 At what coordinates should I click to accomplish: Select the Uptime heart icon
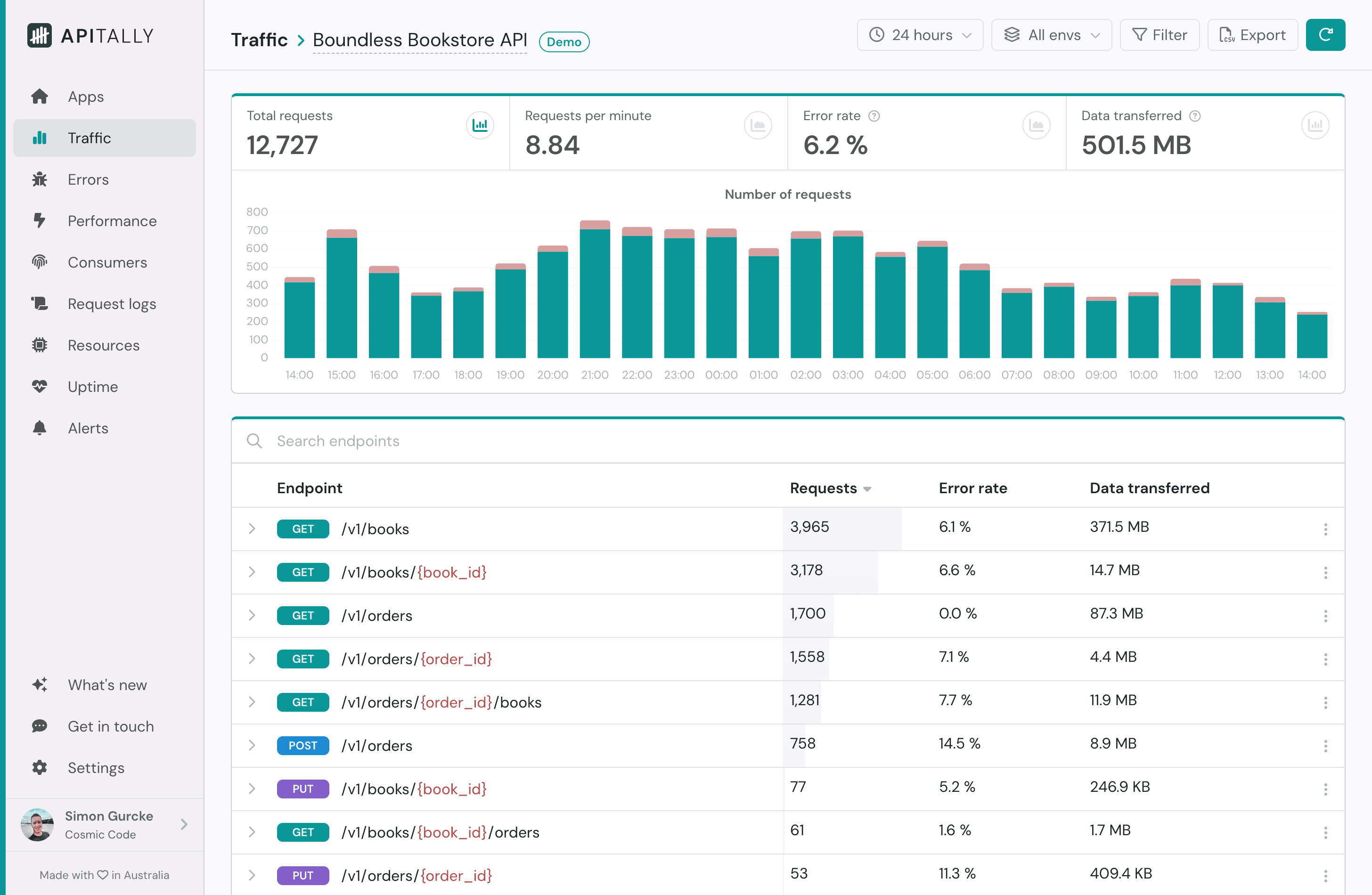pos(40,386)
